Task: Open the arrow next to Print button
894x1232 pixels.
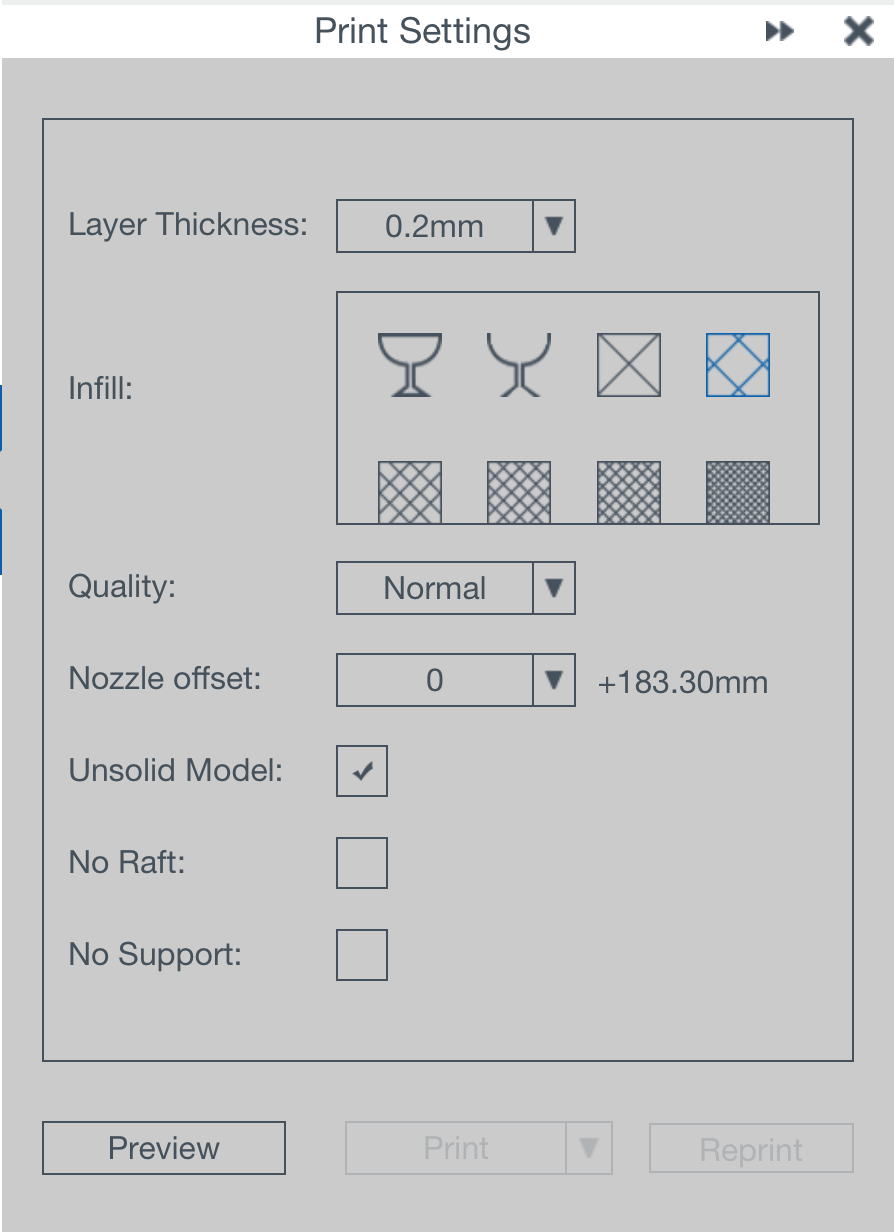Action: tap(589, 1148)
